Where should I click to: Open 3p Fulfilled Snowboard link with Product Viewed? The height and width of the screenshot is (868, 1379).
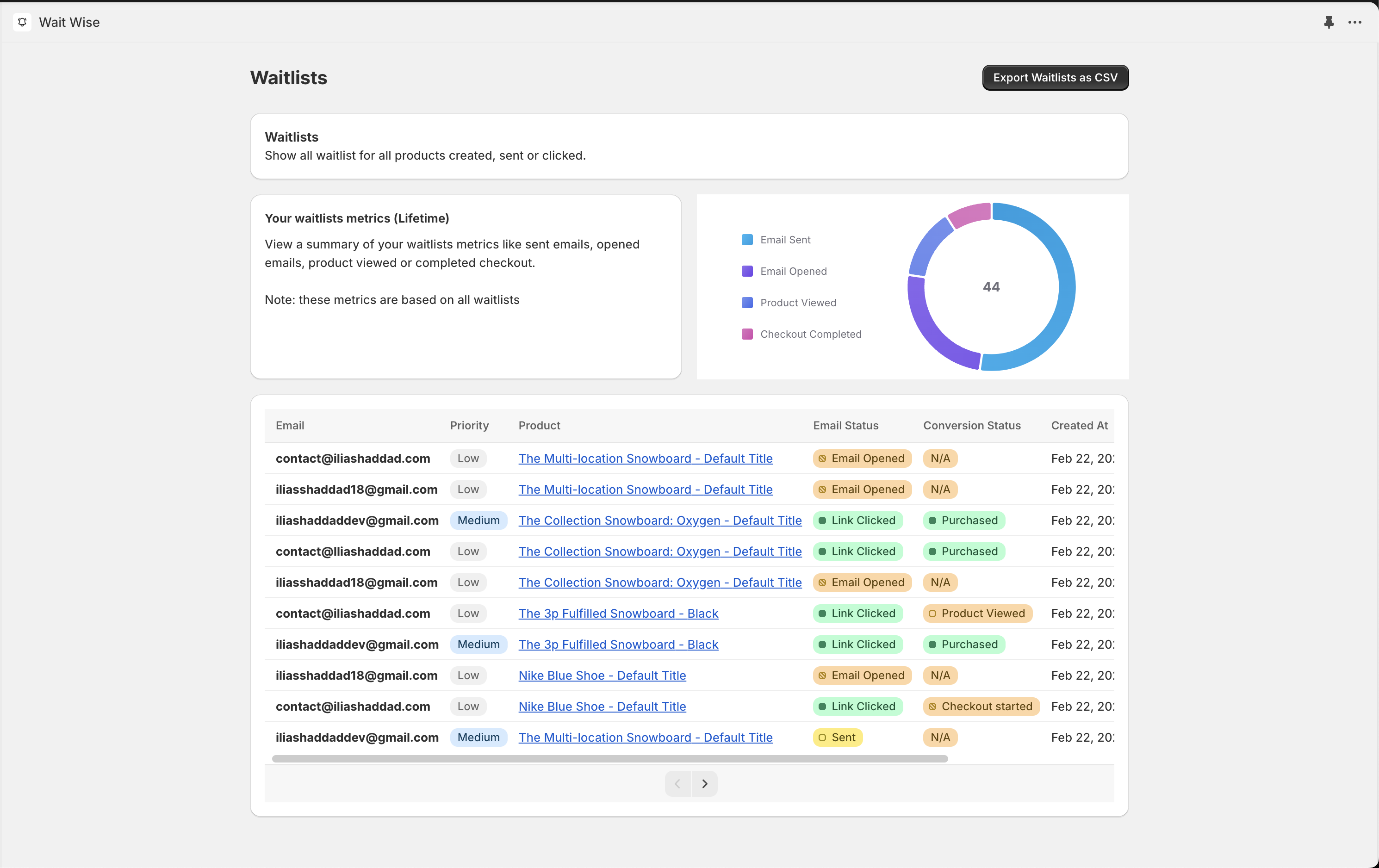coord(618,613)
